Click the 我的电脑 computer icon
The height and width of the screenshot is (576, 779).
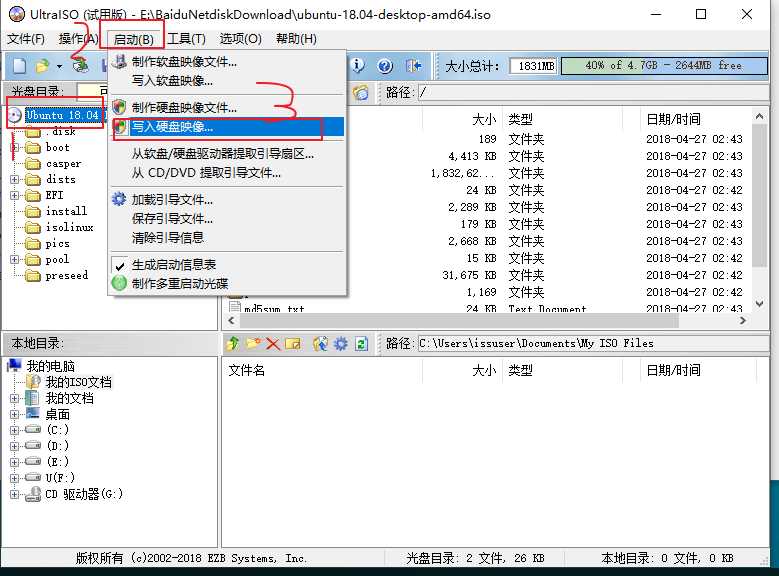(x=14, y=366)
